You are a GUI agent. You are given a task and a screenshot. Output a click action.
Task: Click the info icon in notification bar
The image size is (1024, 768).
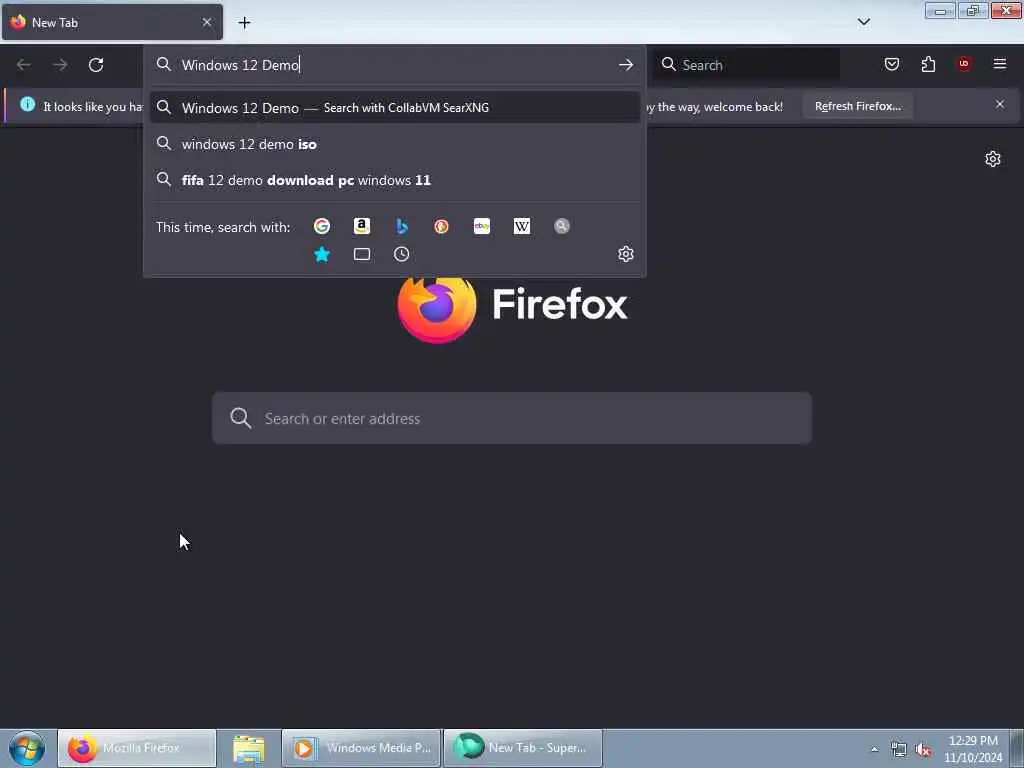click(x=27, y=104)
